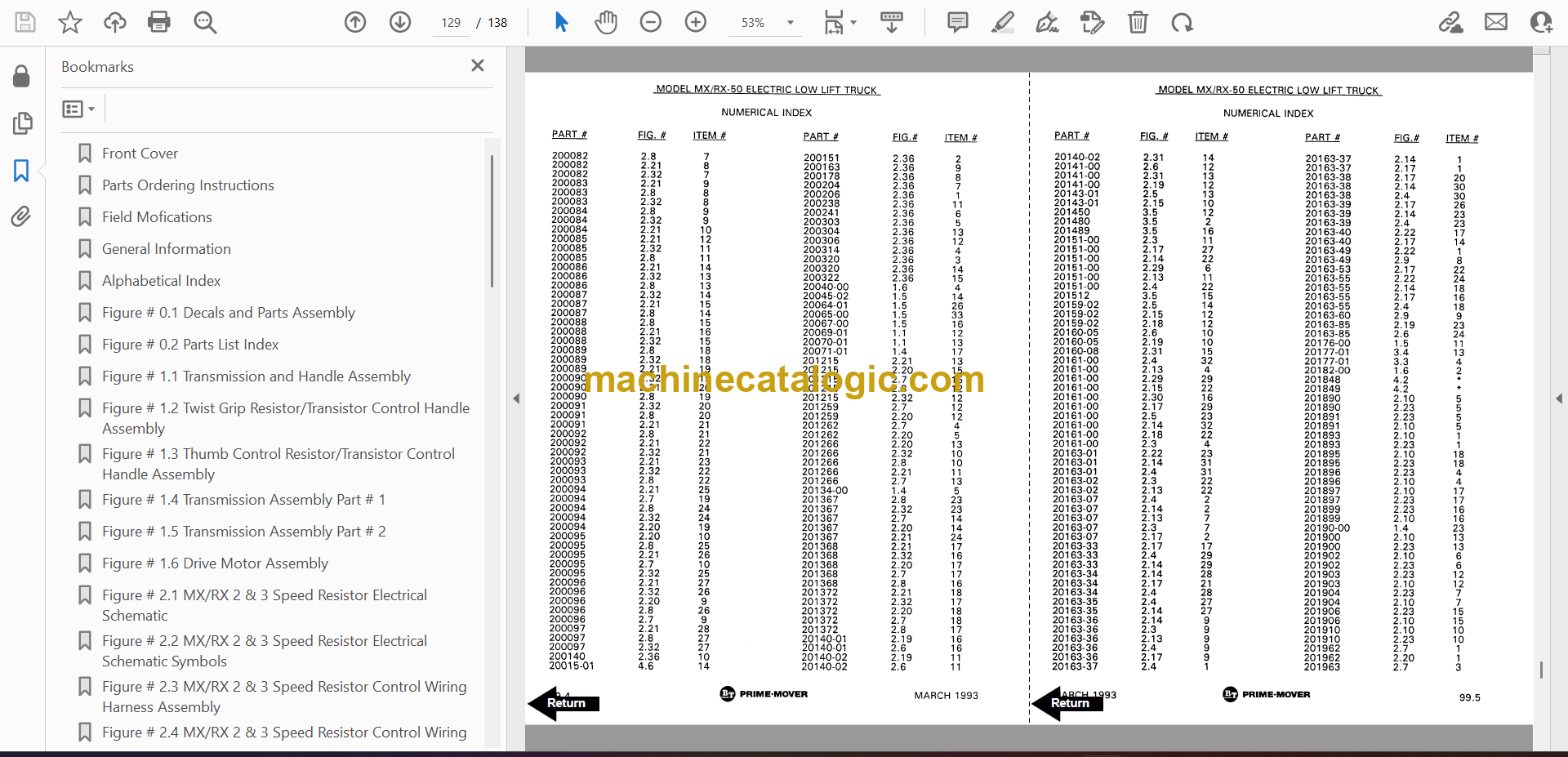This screenshot has height=757, width=1568.
Task: Open Figure # 1.6 Drive Motor Assembly
Action: [x=215, y=563]
